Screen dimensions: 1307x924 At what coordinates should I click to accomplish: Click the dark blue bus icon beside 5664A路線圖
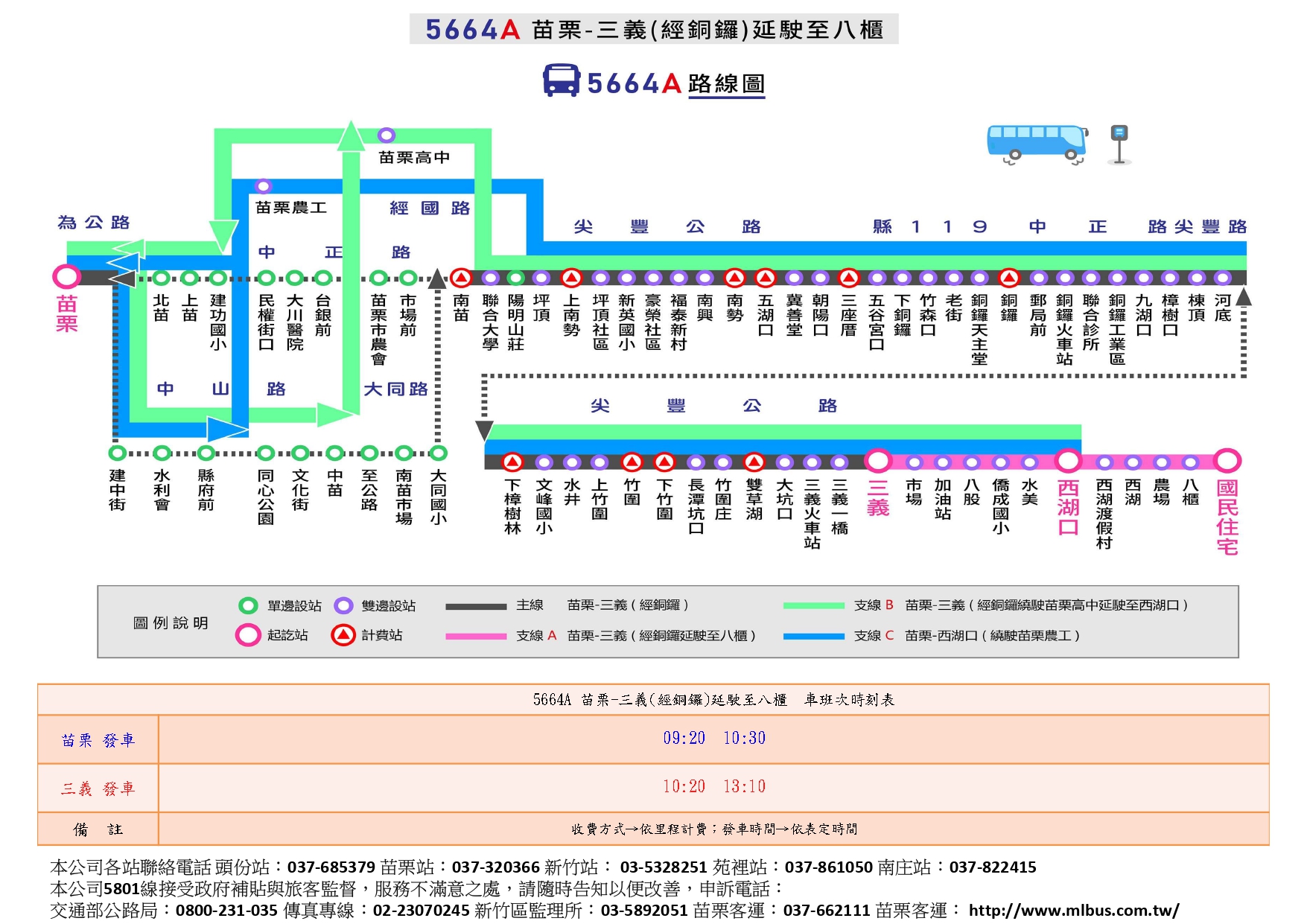561,81
